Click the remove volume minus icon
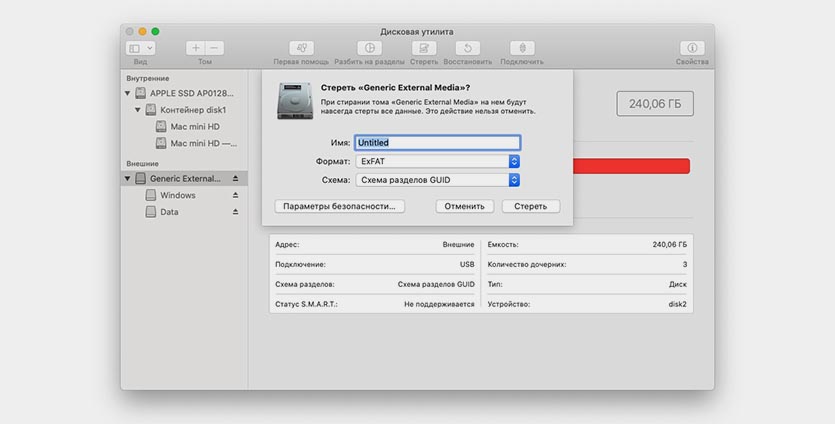The image size is (835, 424). click(214, 48)
